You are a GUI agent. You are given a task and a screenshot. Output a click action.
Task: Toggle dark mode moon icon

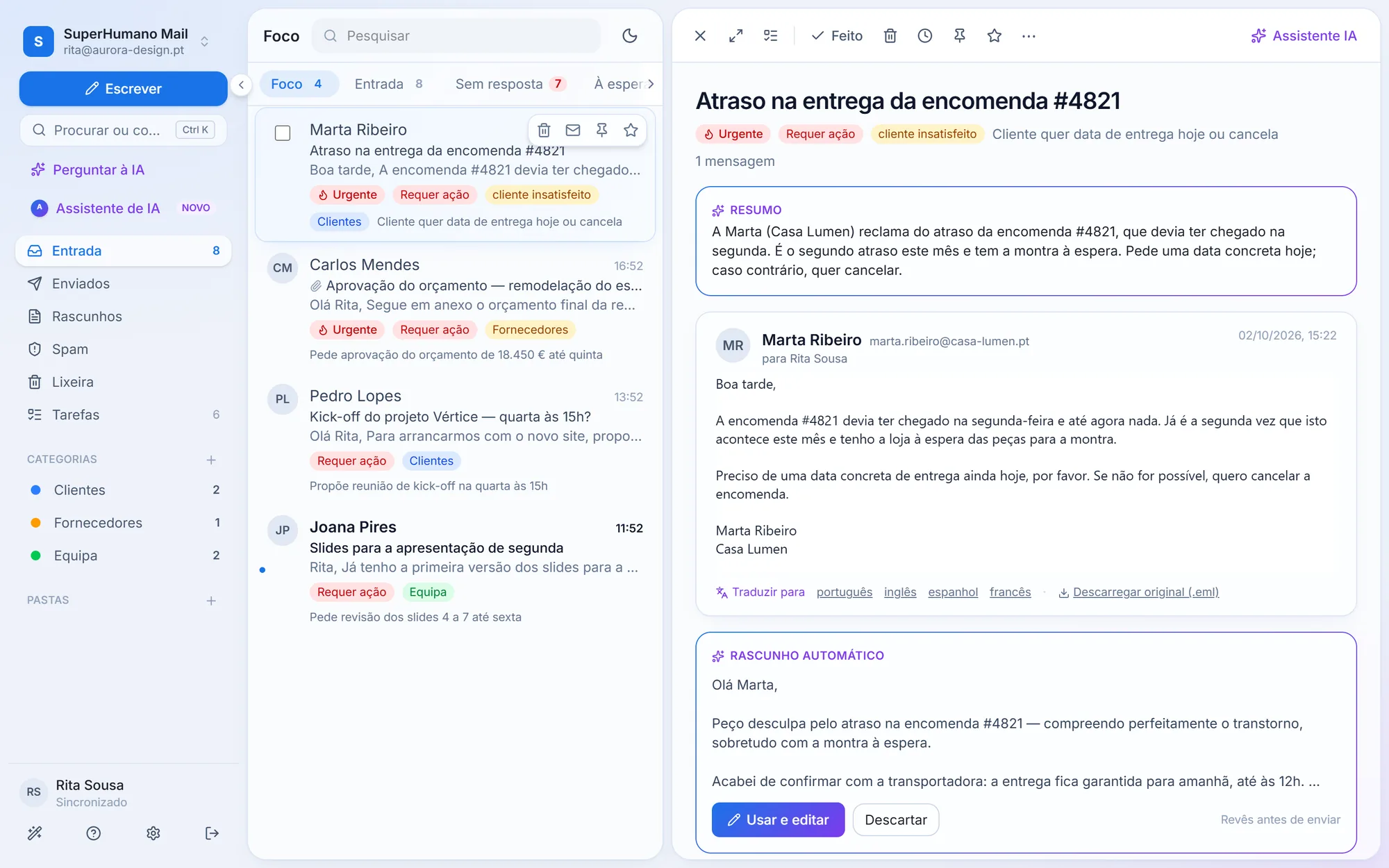pos(629,35)
